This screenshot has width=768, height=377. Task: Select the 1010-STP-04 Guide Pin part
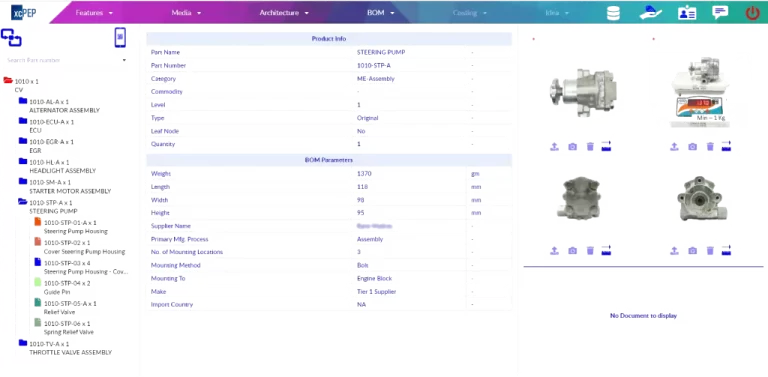(x=67, y=287)
